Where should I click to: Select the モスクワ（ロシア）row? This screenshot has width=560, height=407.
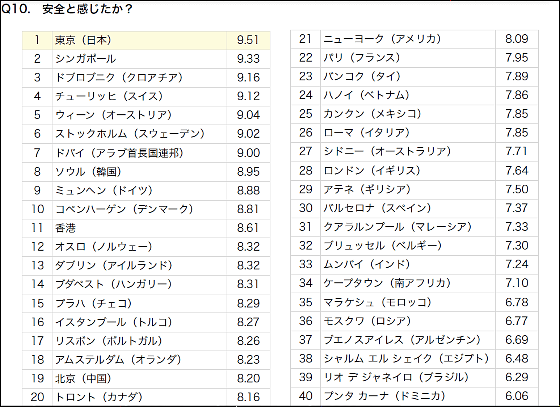point(414,321)
